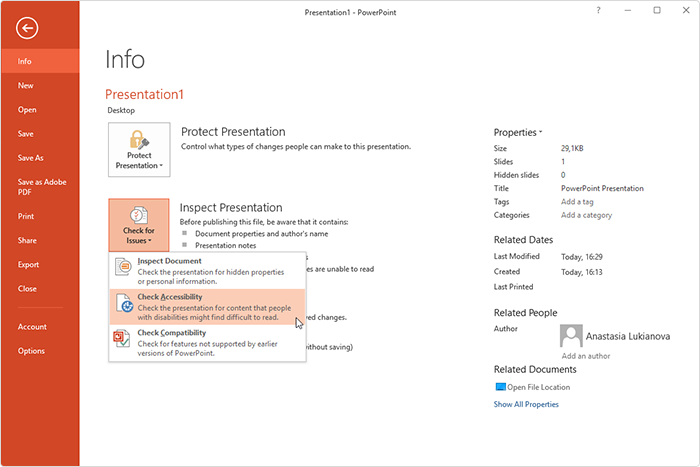Click the author avatar of Anastasia Lukianova
Screen dimensions: 700x467
click(571, 336)
